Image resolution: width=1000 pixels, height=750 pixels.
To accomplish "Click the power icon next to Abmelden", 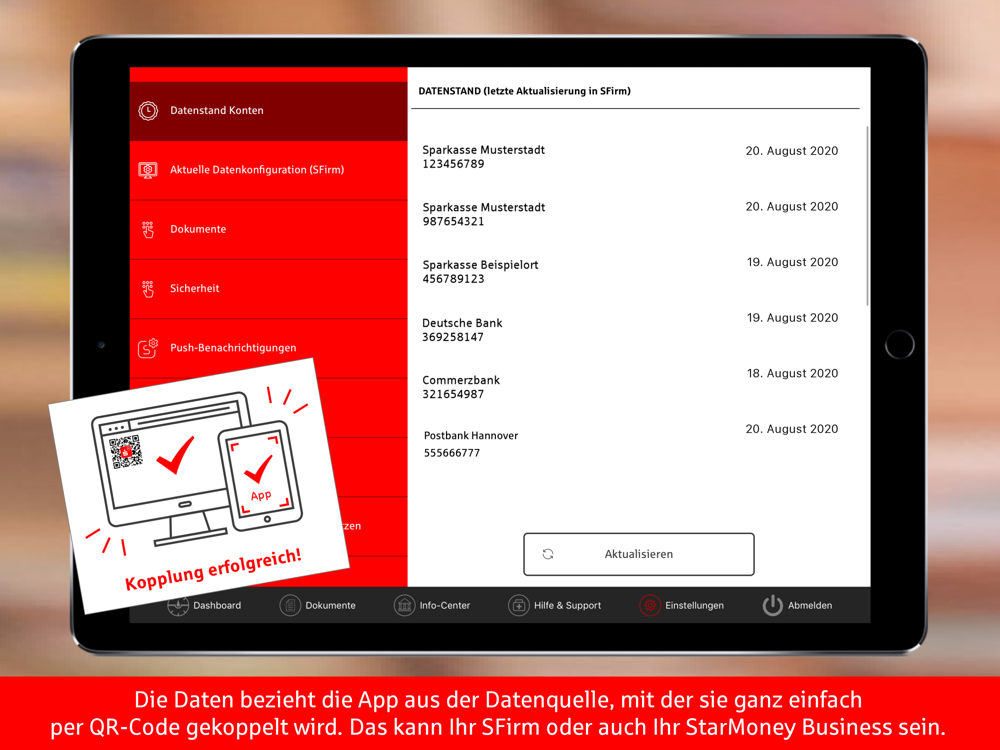I will coord(772,605).
